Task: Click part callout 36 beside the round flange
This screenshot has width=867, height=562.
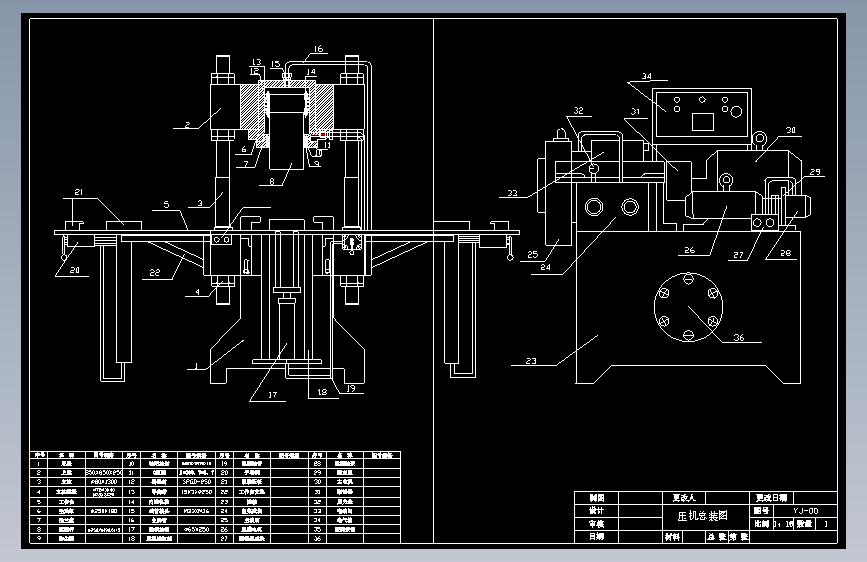Action: 739,337
